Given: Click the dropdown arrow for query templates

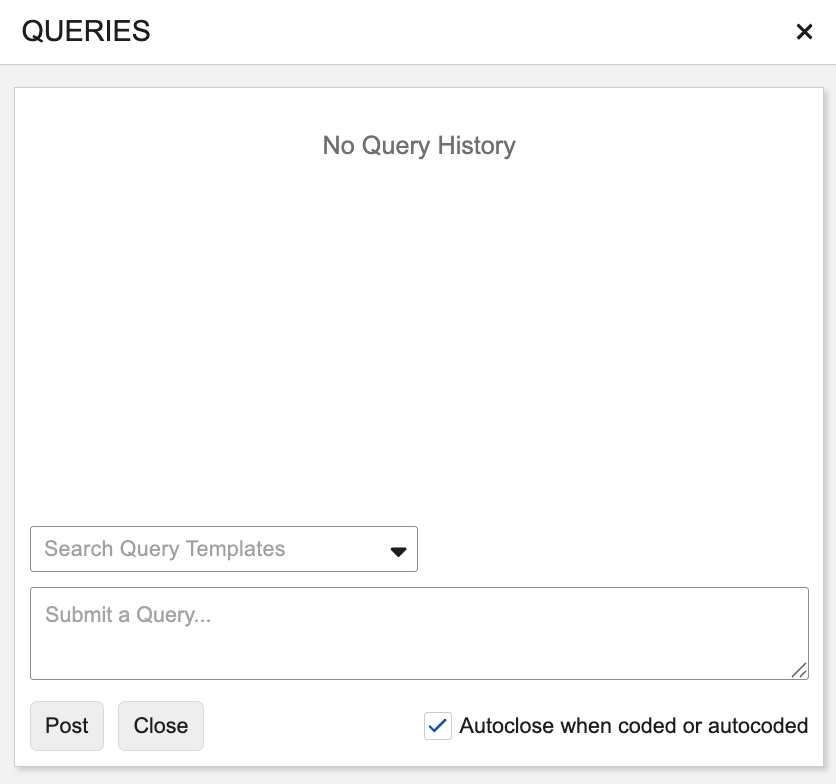Looking at the screenshot, I should tap(398, 551).
